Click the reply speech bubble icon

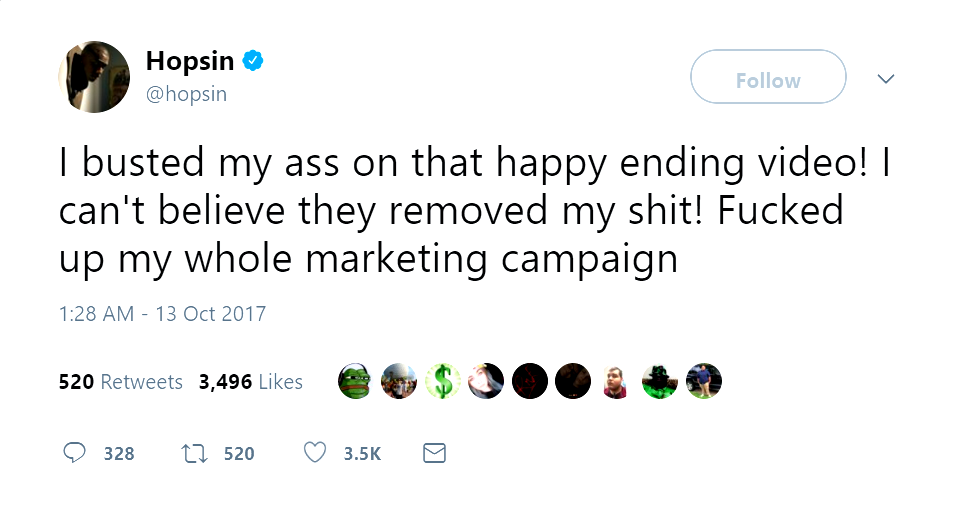tap(75, 453)
